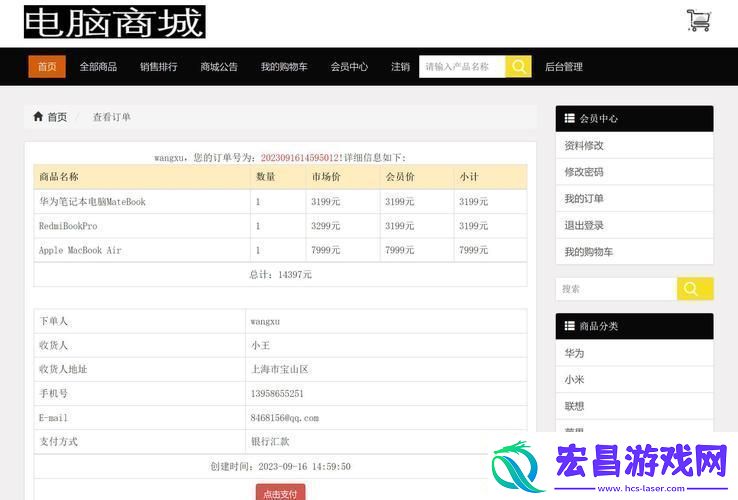The width and height of the screenshot is (738, 500).
Task: Click 收货人地址 label cell
Action: click(140, 369)
